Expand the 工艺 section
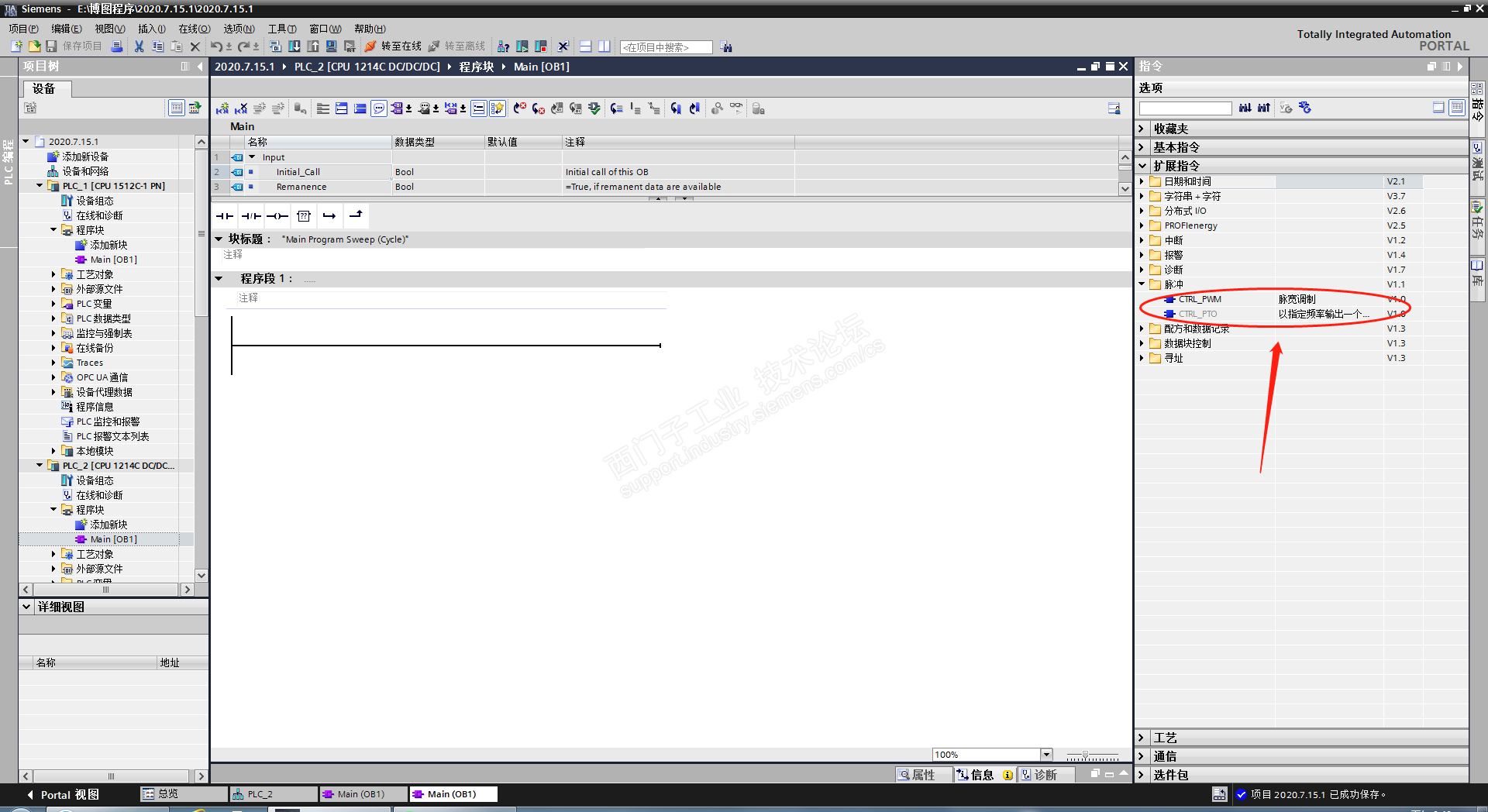Viewport: 1488px width, 812px height. (1142, 738)
